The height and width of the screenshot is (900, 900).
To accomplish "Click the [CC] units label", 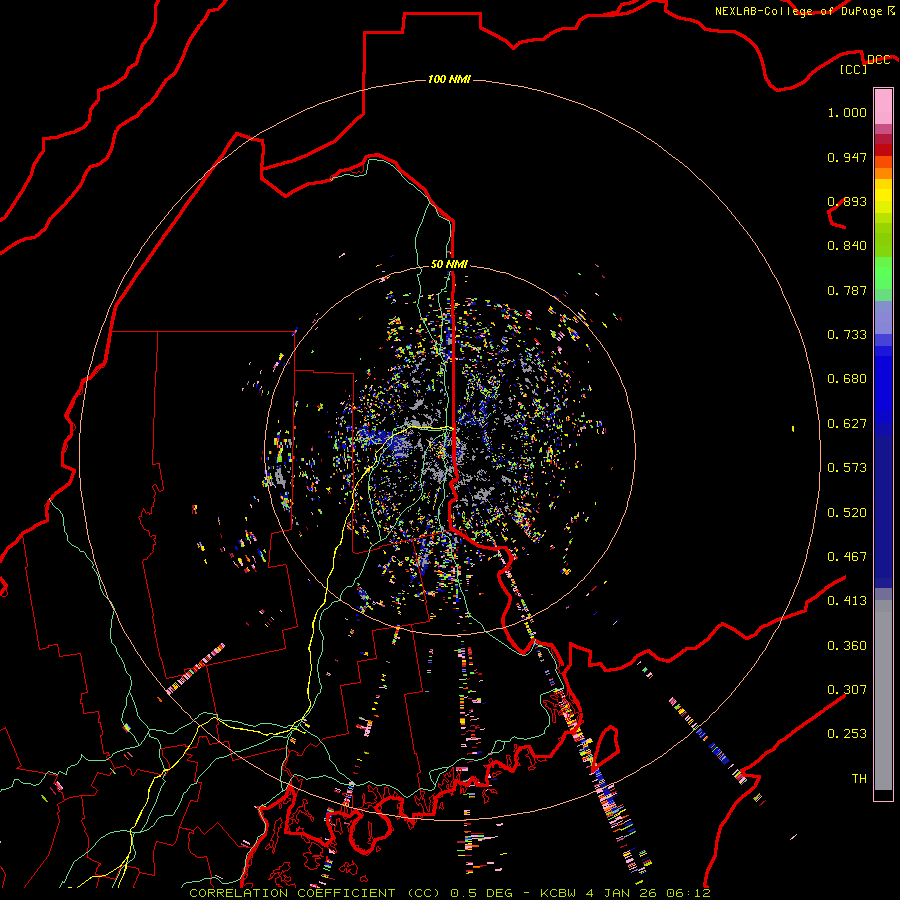I will [x=854, y=69].
